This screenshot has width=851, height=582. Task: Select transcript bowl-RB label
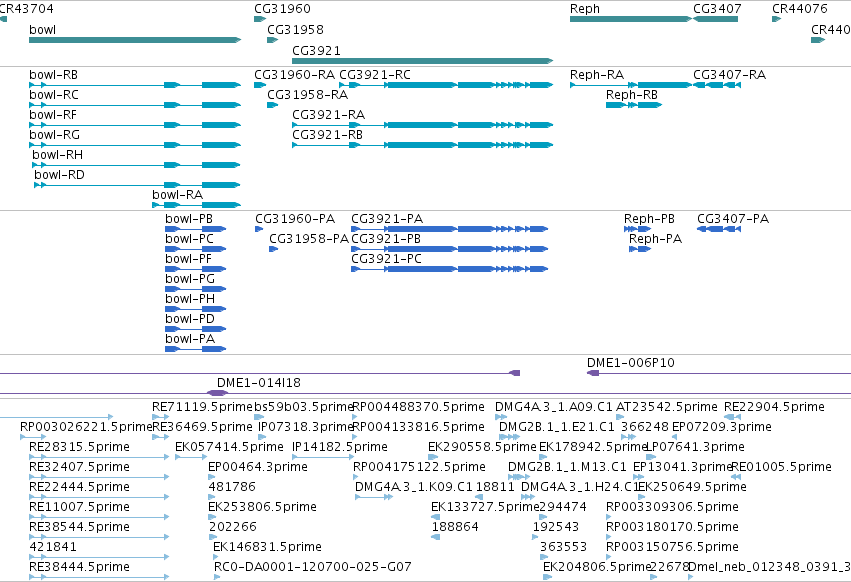point(53,75)
